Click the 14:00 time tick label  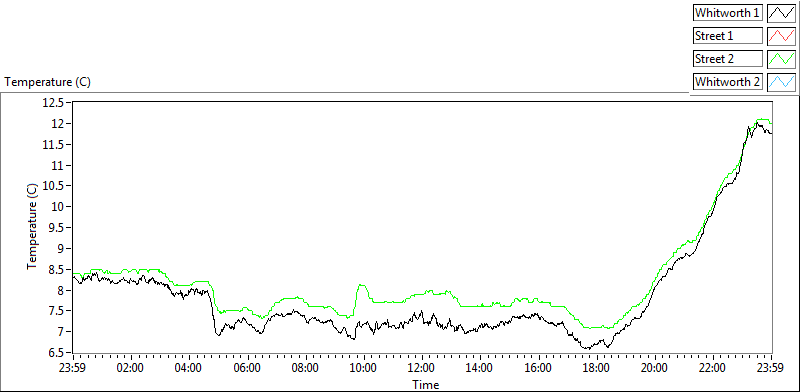pos(481,368)
